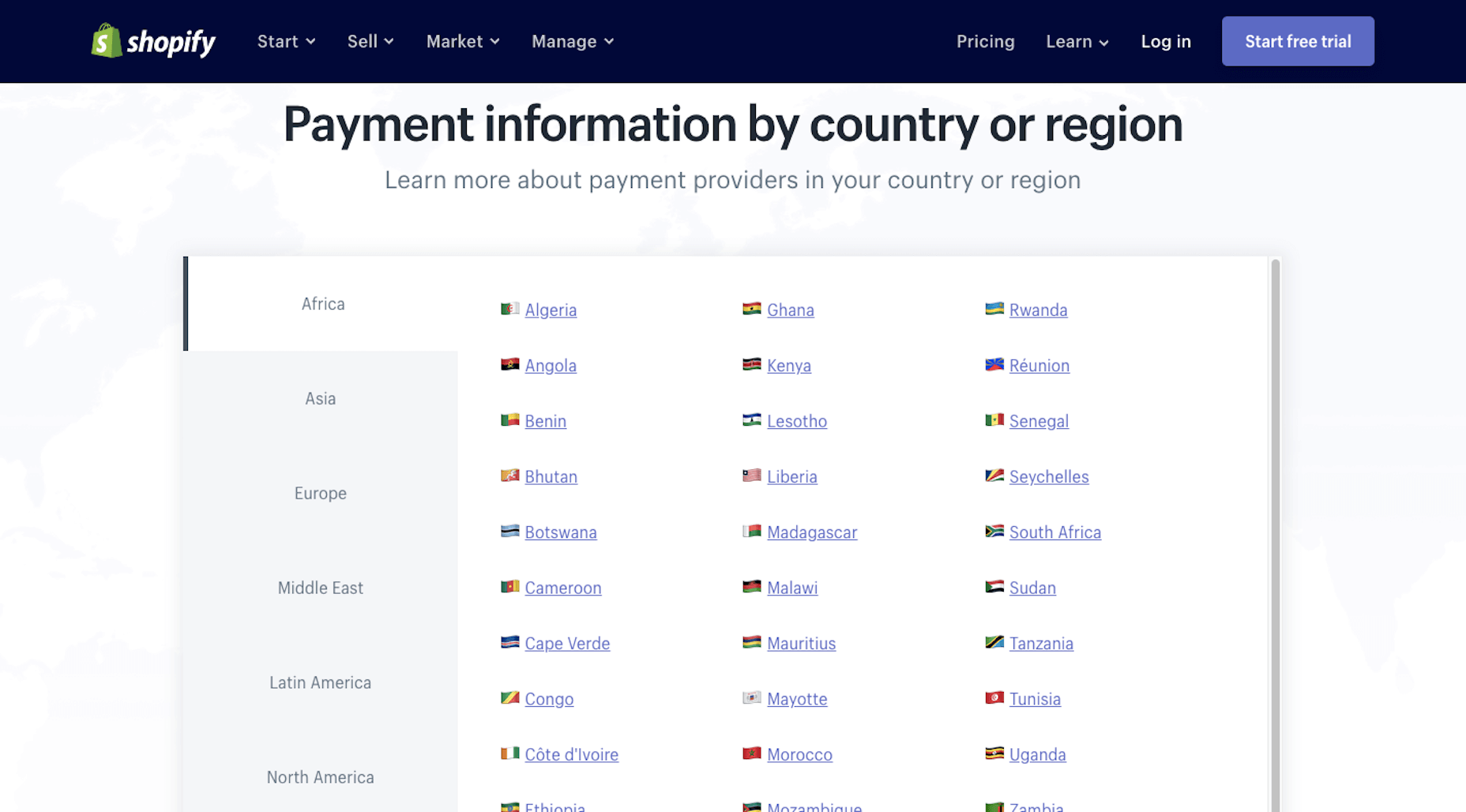The height and width of the screenshot is (812, 1466).
Task: Switch to the Asia region tab
Action: (321, 398)
